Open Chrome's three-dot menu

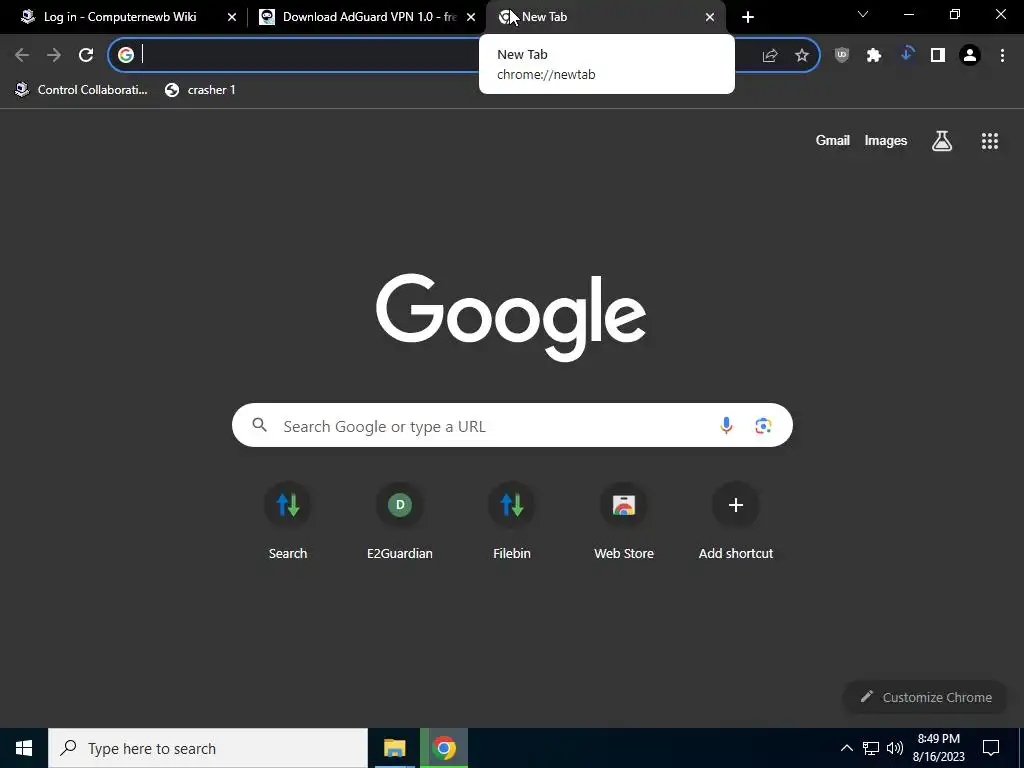click(x=1002, y=56)
